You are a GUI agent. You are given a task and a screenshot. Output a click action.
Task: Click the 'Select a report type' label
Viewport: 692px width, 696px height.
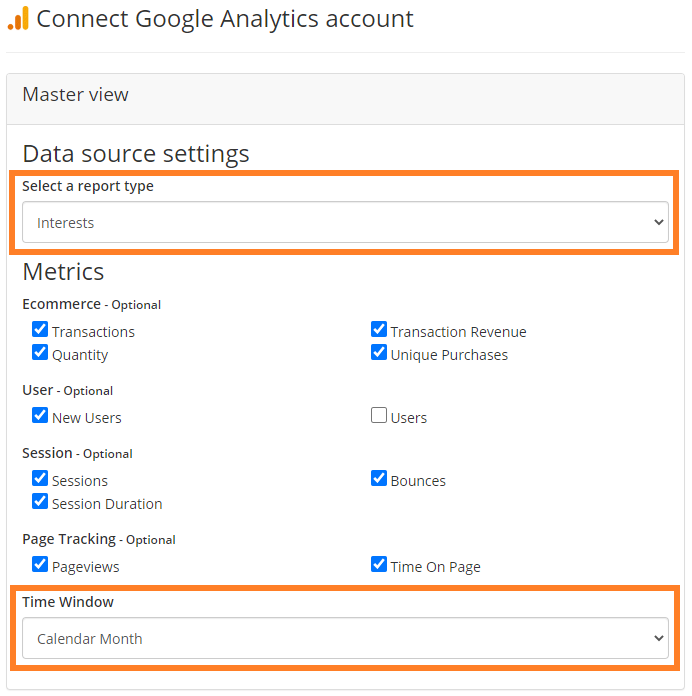tap(88, 186)
